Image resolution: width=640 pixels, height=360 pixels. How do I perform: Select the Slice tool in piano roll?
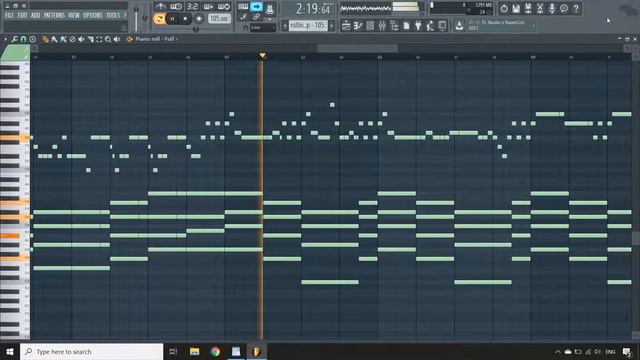click(90, 39)
